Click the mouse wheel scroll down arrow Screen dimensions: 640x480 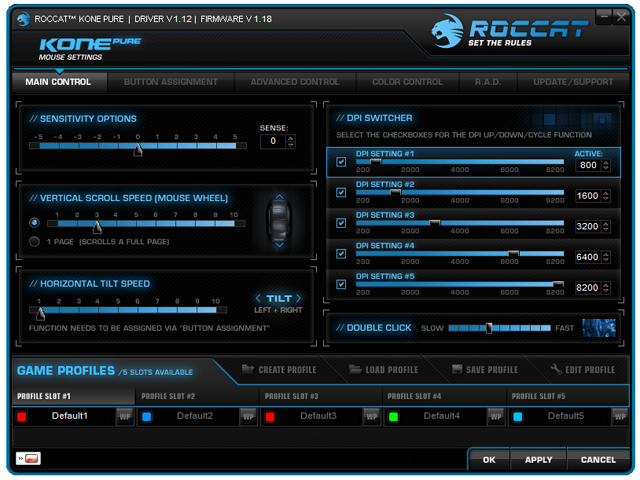[x=279, y=245]
